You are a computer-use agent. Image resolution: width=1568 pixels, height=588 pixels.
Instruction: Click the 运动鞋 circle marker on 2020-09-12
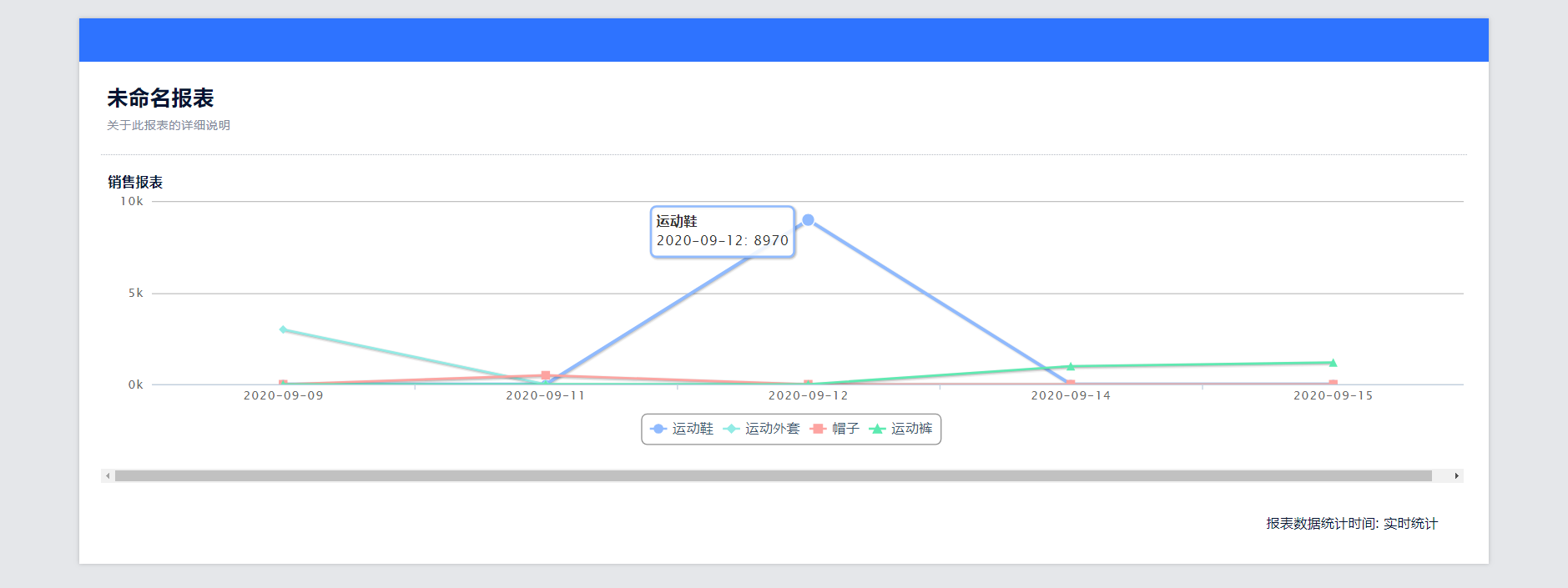pos(808,220)
